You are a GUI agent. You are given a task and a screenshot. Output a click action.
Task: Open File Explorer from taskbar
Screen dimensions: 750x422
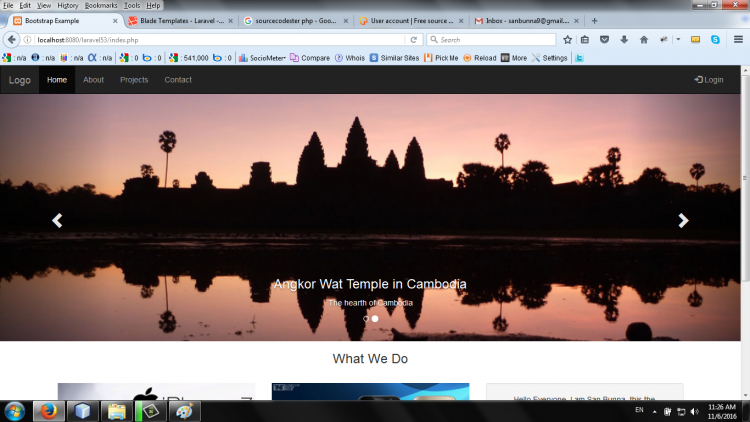point(116,411)
